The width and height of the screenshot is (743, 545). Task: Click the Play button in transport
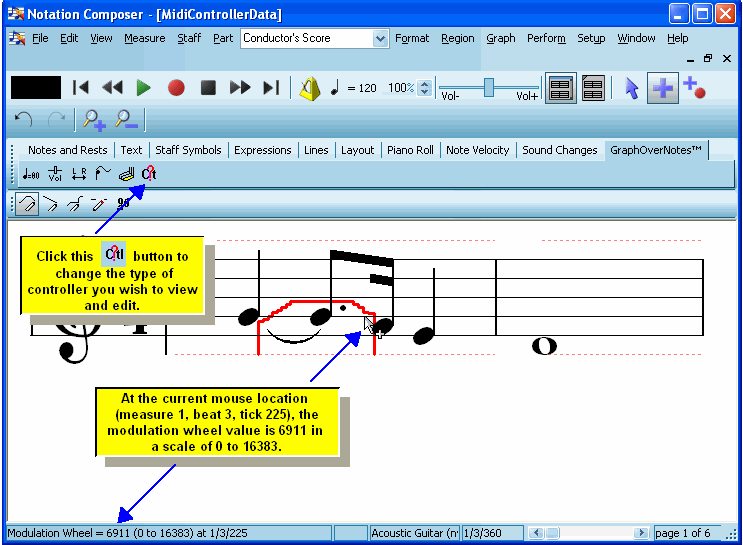click(144, 88)
